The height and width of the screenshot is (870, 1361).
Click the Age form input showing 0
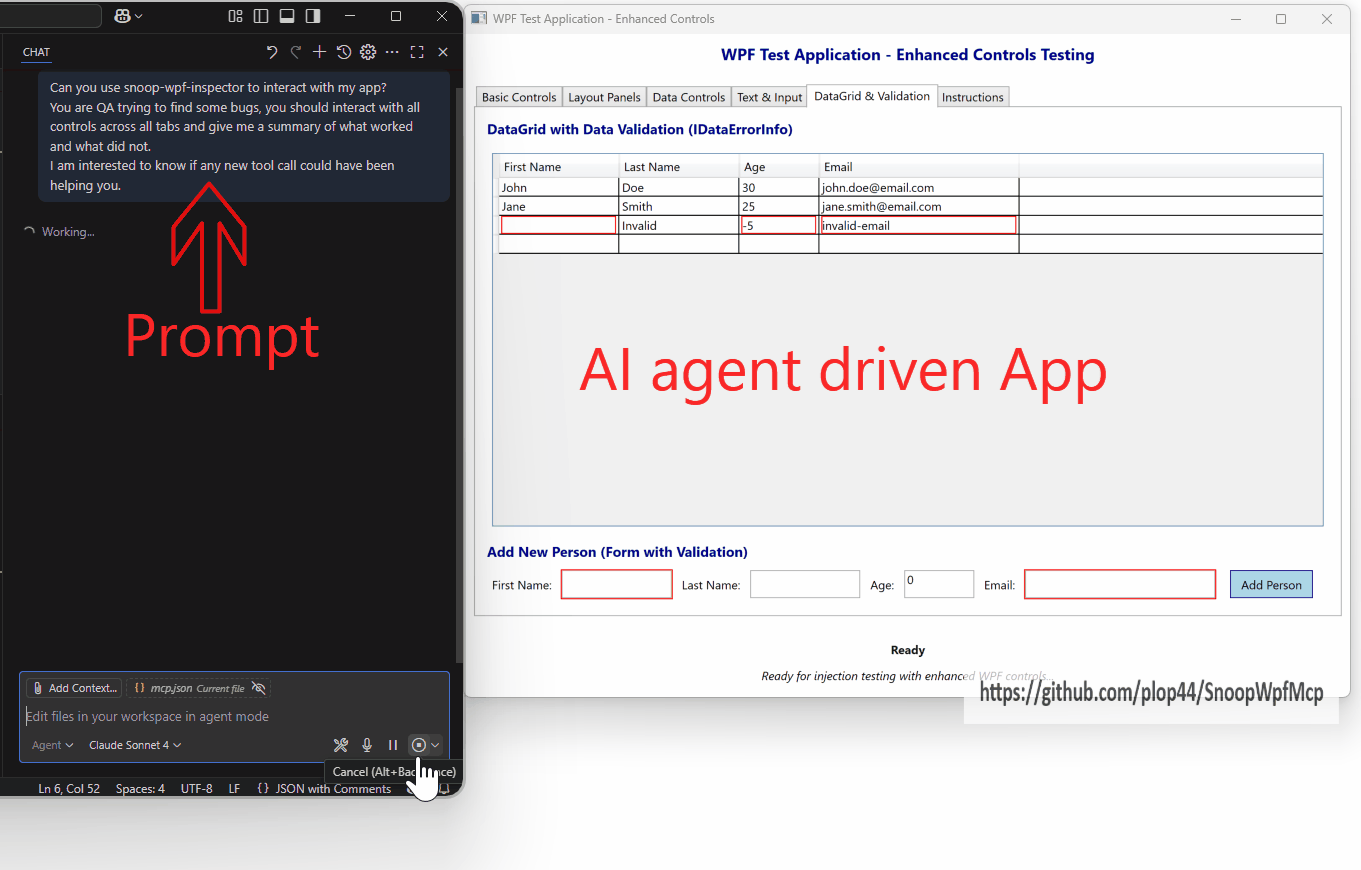coord(939,584)
